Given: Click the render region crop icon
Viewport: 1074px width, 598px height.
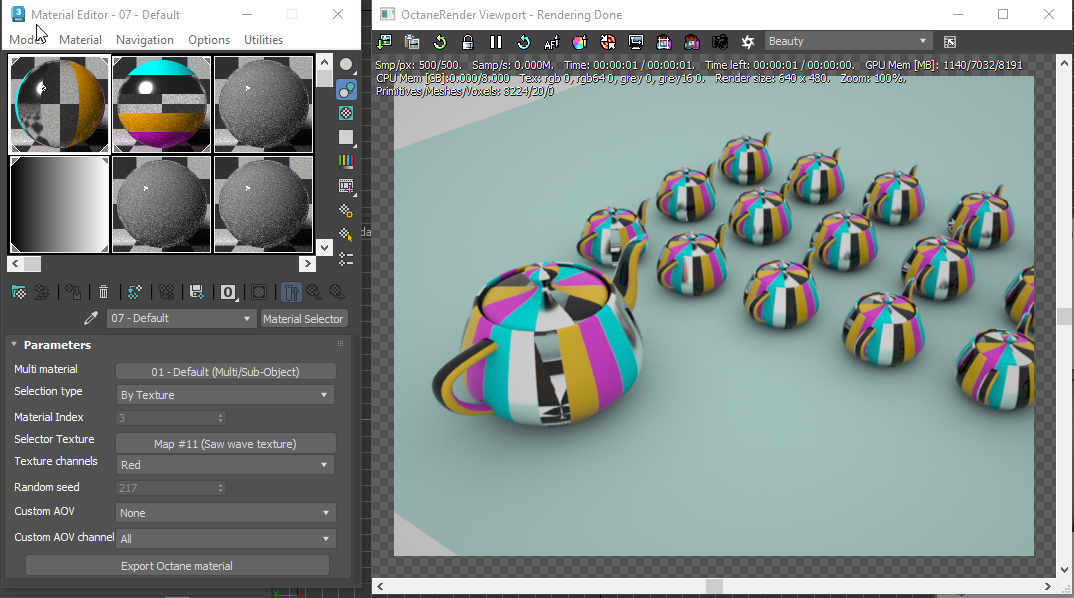Looking at the screenshot, I should (664, 42).
